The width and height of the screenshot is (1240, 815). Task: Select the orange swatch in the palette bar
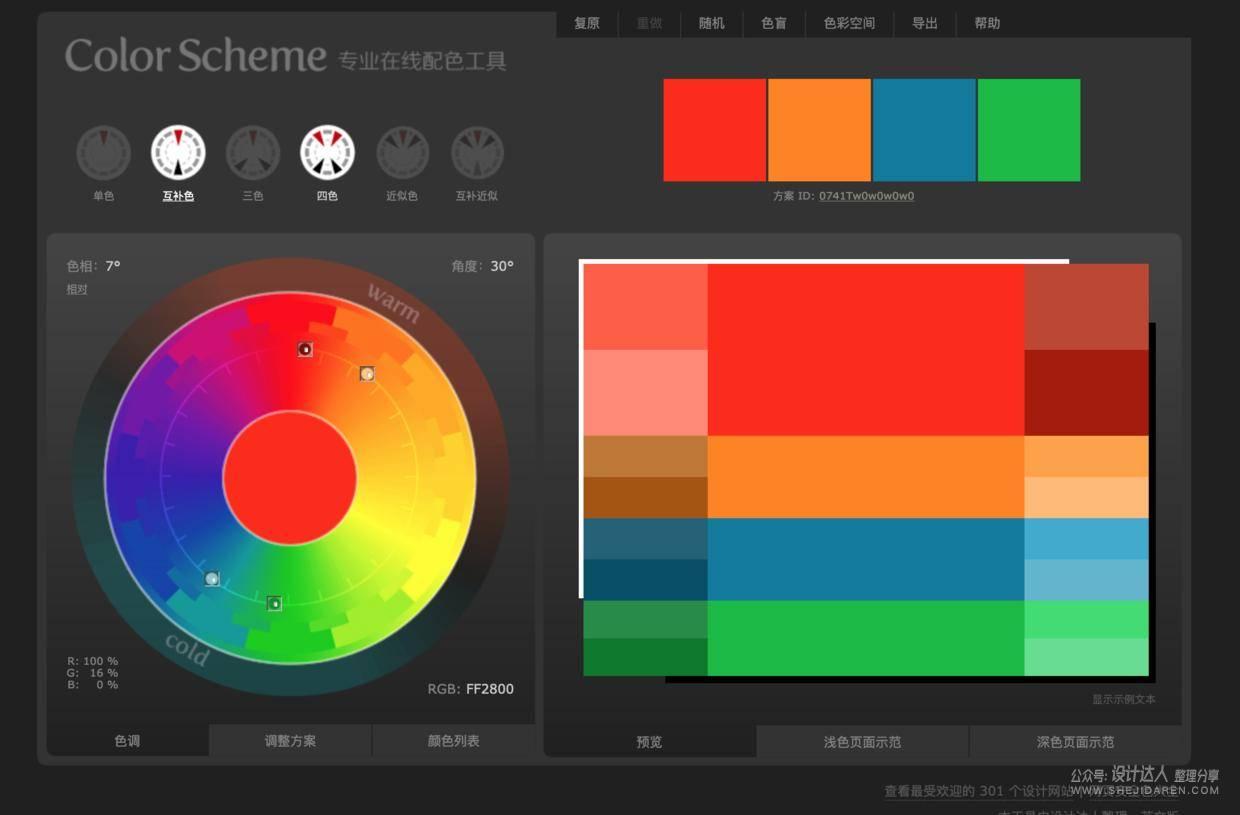point(819,129)
